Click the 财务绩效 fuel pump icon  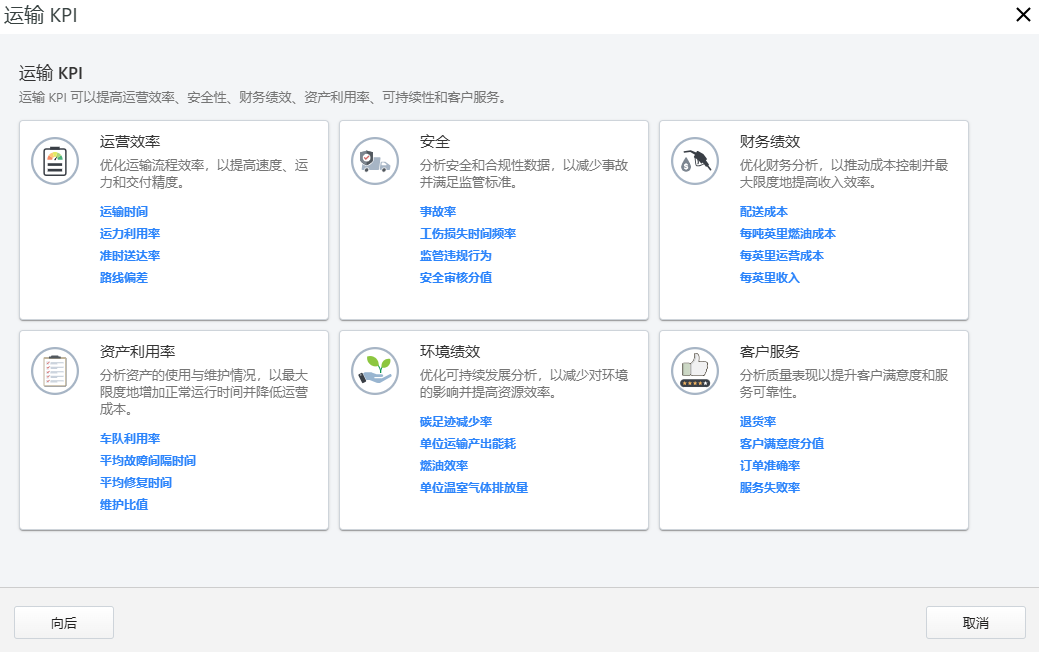click(694, 160)
